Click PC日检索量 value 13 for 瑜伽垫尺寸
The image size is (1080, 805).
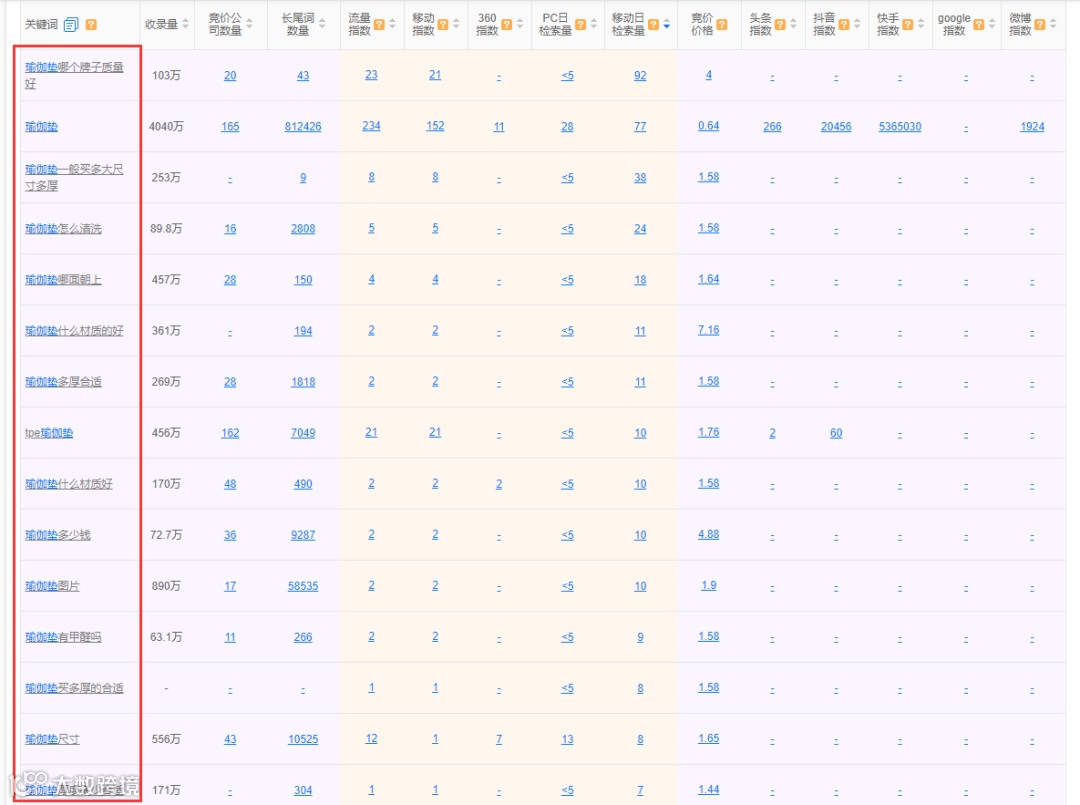(567, 739)
